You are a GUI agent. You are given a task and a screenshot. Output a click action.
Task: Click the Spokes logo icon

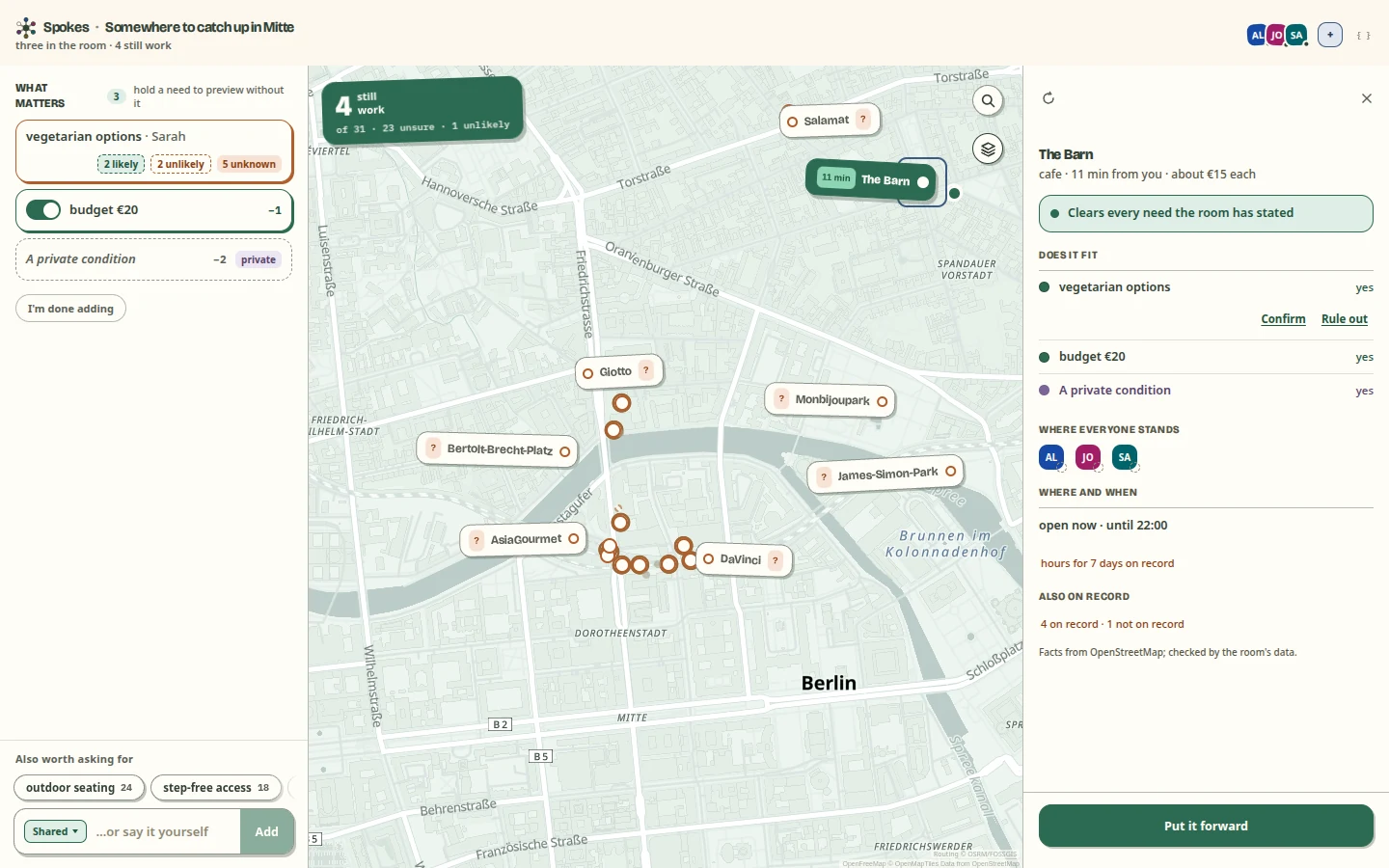(x=26, y=28)
